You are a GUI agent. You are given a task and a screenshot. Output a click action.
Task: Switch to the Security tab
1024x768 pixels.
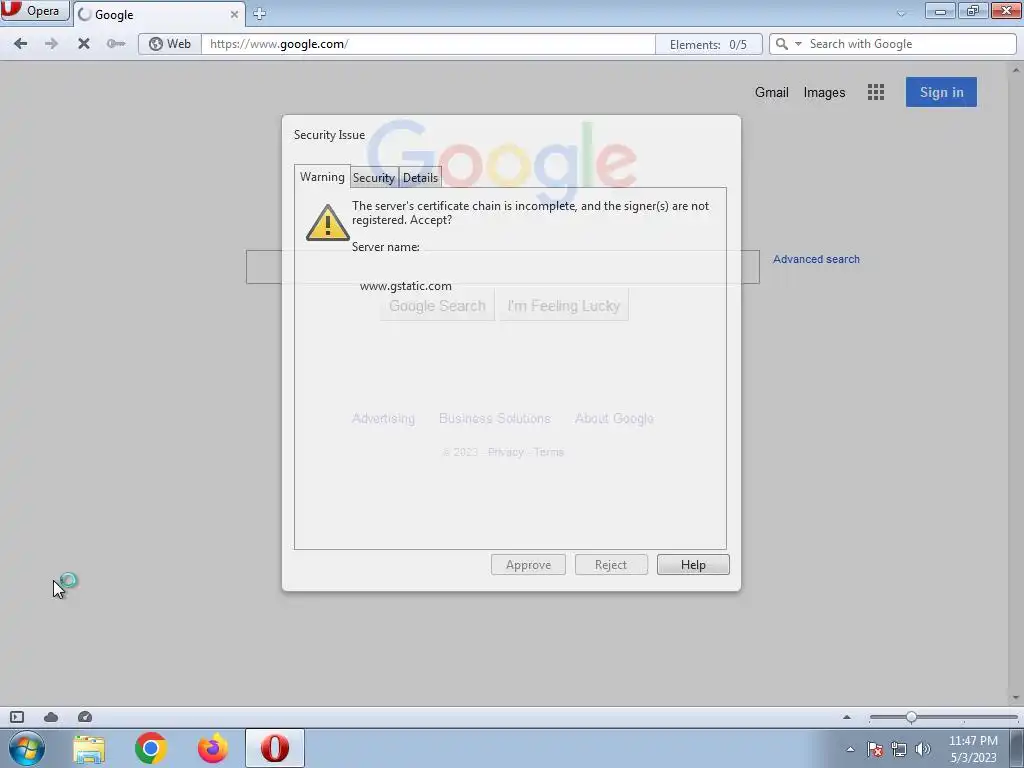click(x=374, y=178)
